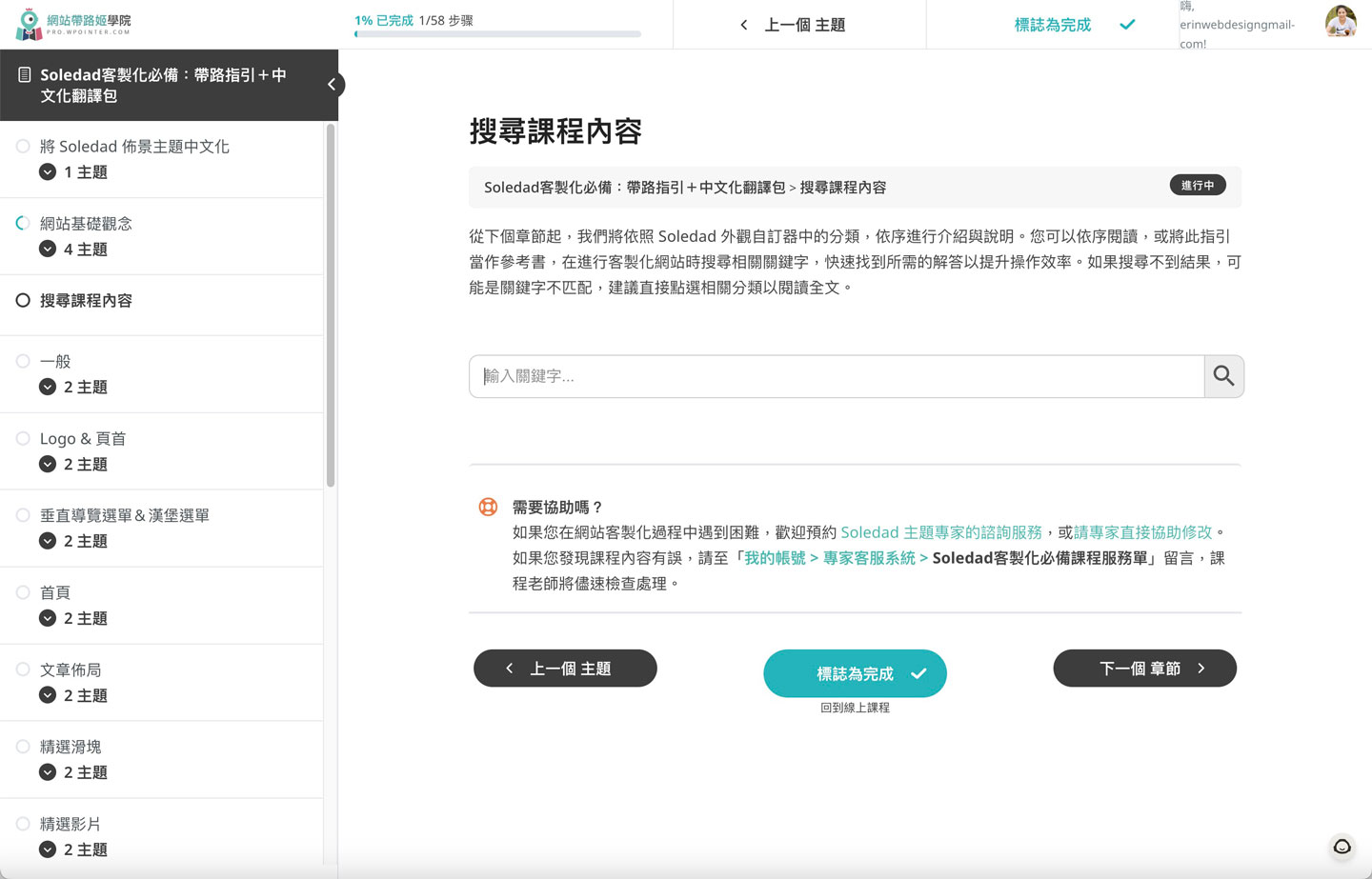
Task: Toggle progress circle for 網站基礎觀念
Action: pos(23,224)
